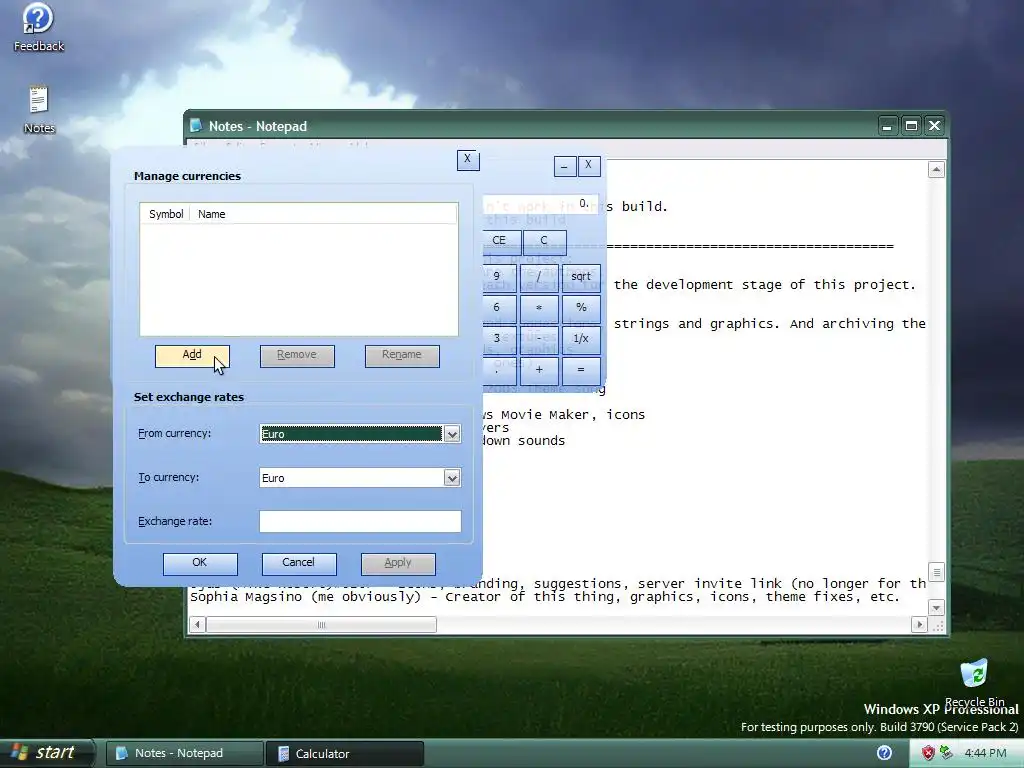Click the minus key on Calculator
Screen dimensions: 1024x768
[x=539, y=339]
